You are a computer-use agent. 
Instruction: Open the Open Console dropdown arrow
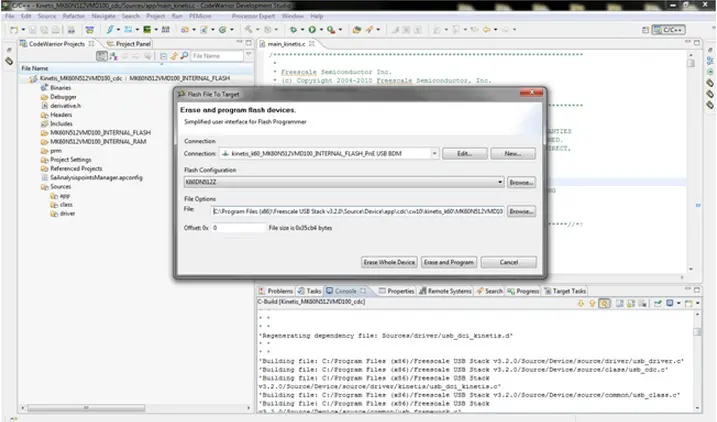698,303
